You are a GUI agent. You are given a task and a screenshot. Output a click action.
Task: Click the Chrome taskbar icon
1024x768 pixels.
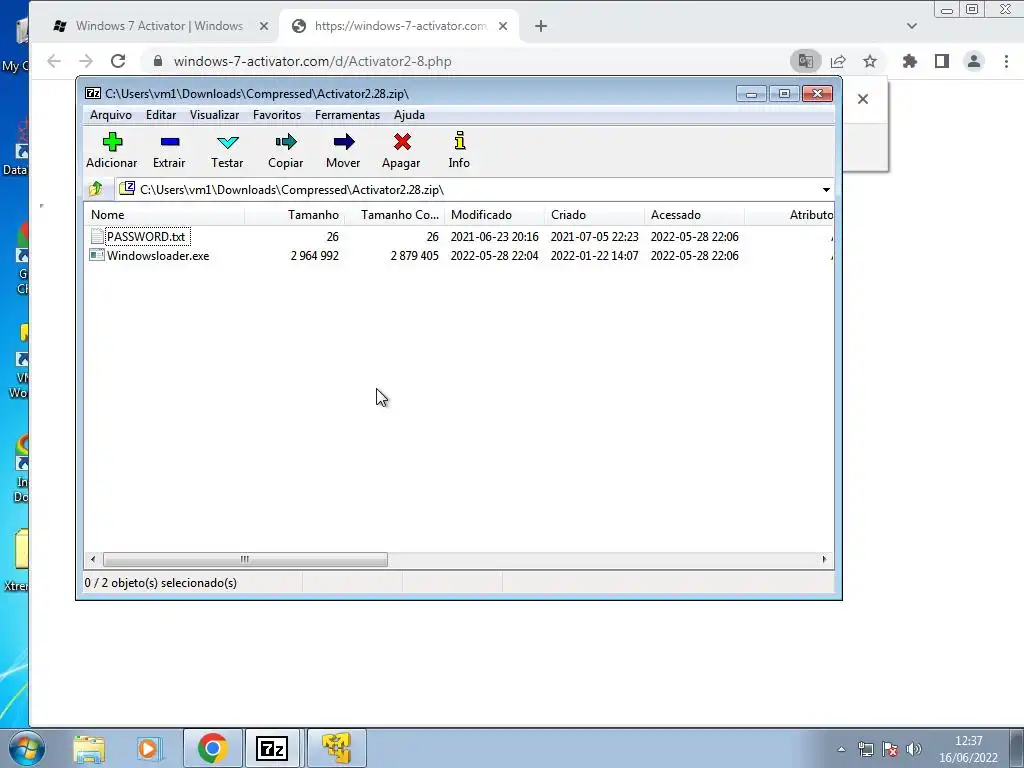click(x=212, y=748)
